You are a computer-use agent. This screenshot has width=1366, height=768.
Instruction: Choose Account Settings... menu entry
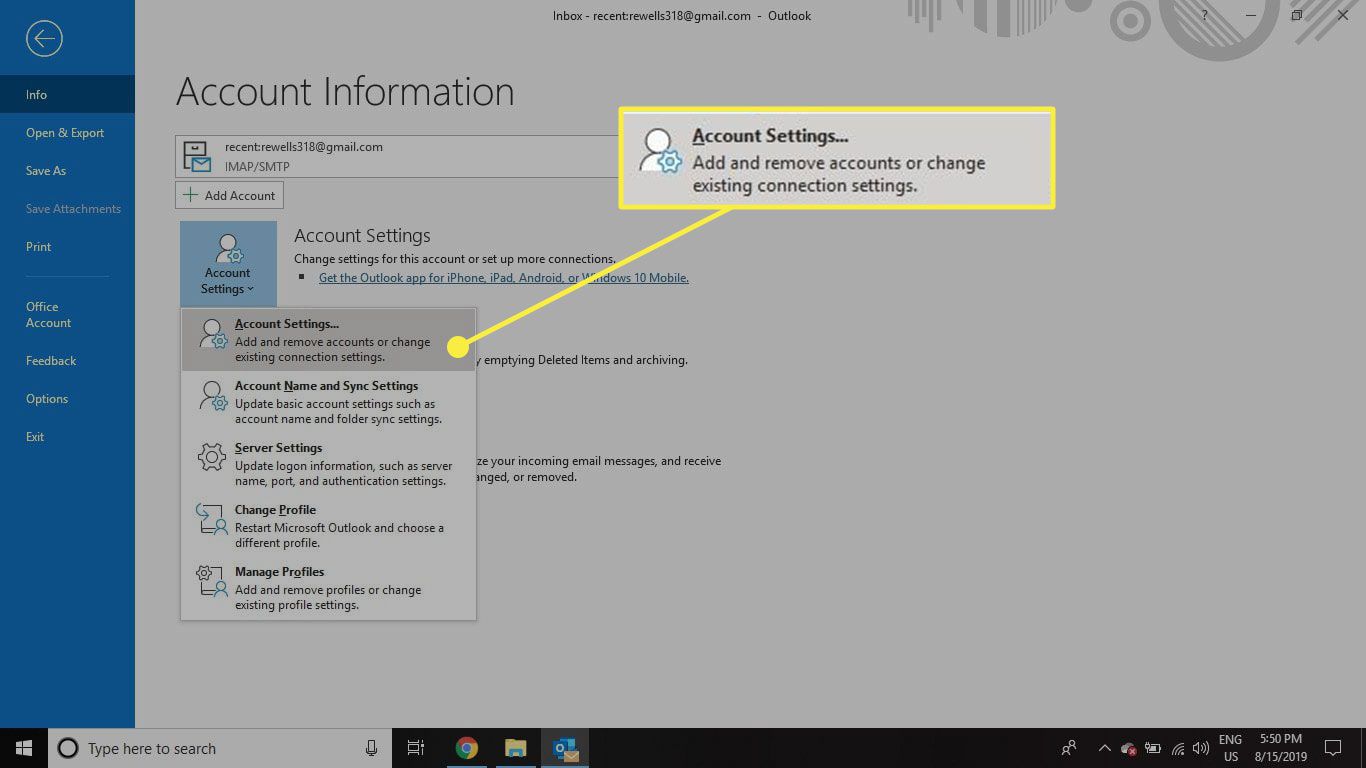click(x=328, y=340)
